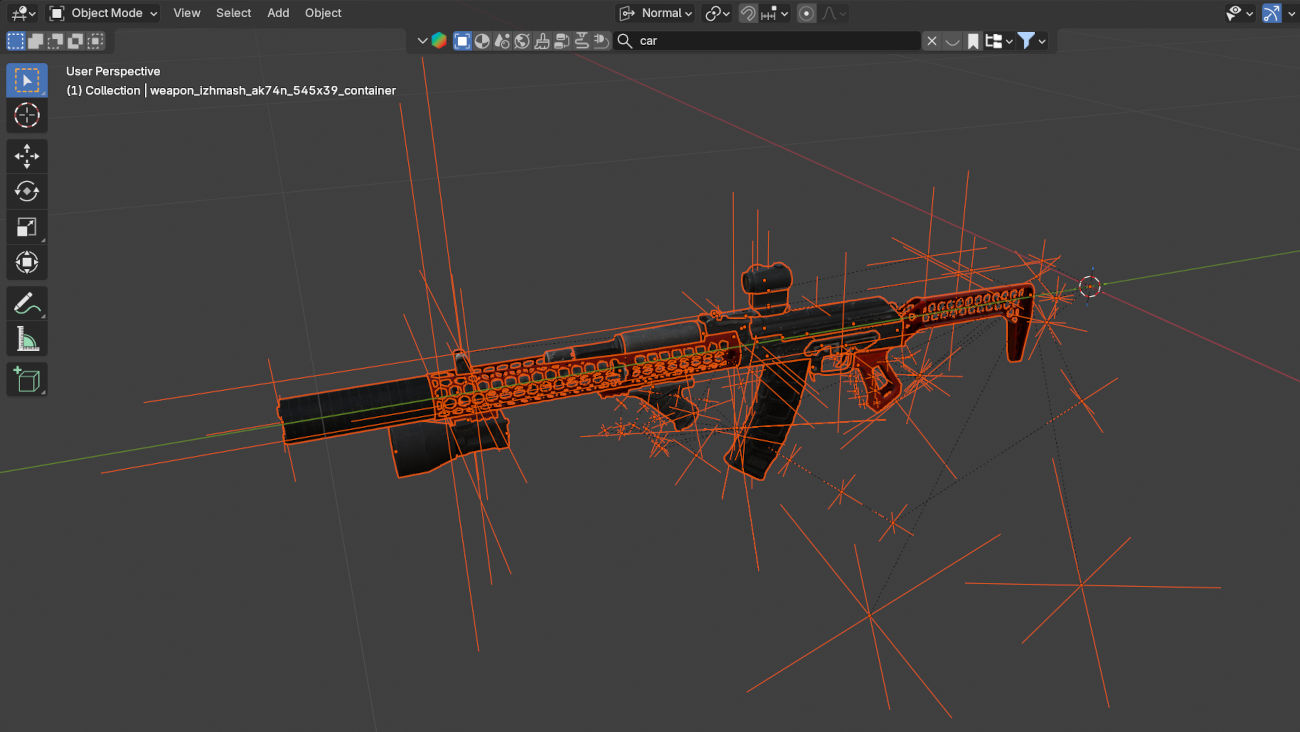Activate the Add Cube tool

[x=27, y=379]
